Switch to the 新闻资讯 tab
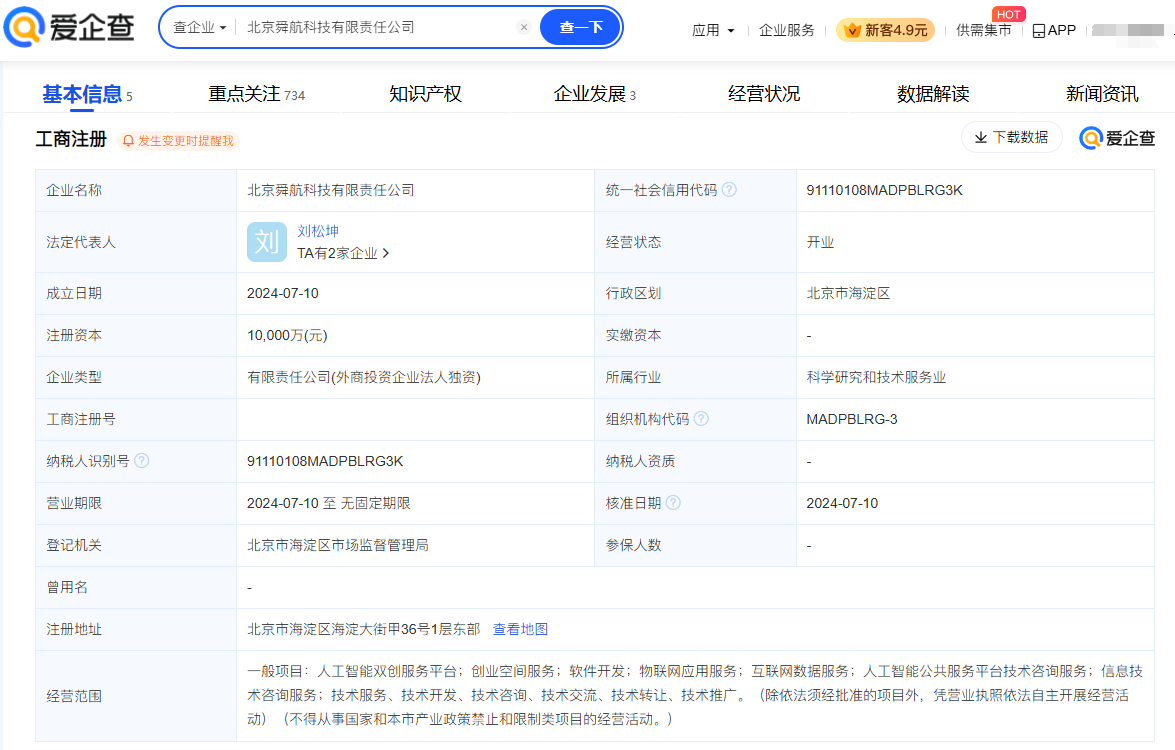1175x750 pixels. tap(1102, 94)
